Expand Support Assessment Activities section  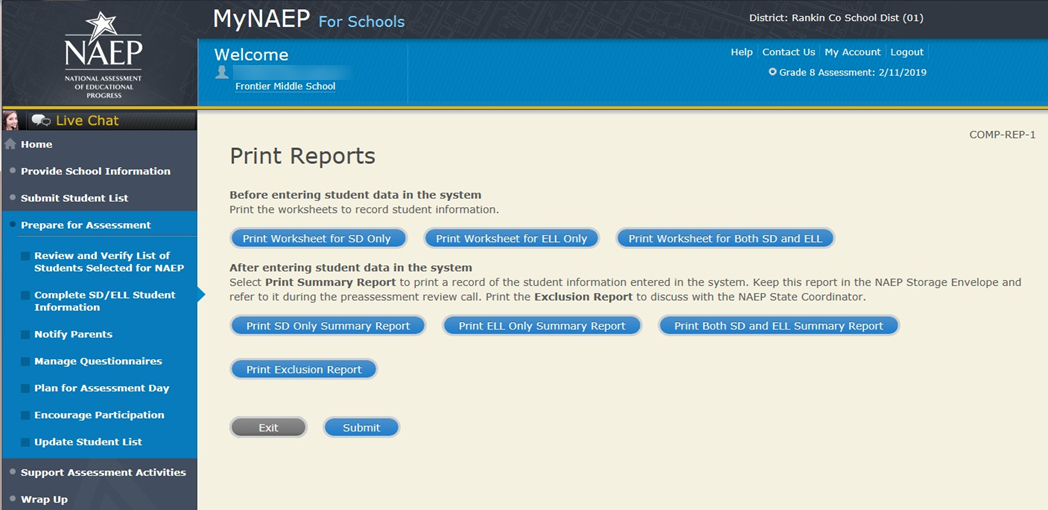[x=103, y=473]
